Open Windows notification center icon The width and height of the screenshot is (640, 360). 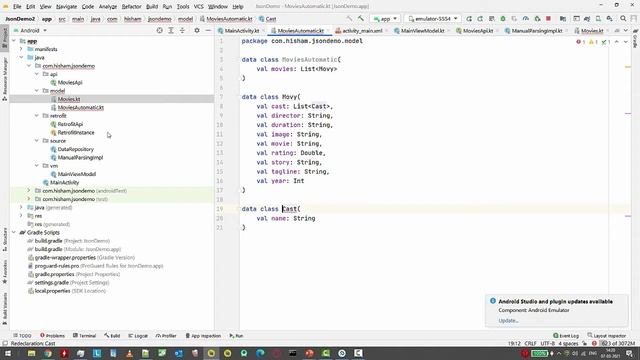[x=630, y=353]
